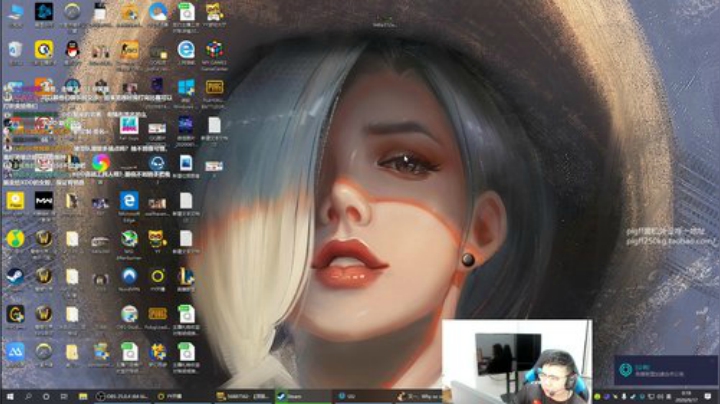Launch QQ Music green-yellow icon
Viewport: 720px width, 404px height.
16,239
